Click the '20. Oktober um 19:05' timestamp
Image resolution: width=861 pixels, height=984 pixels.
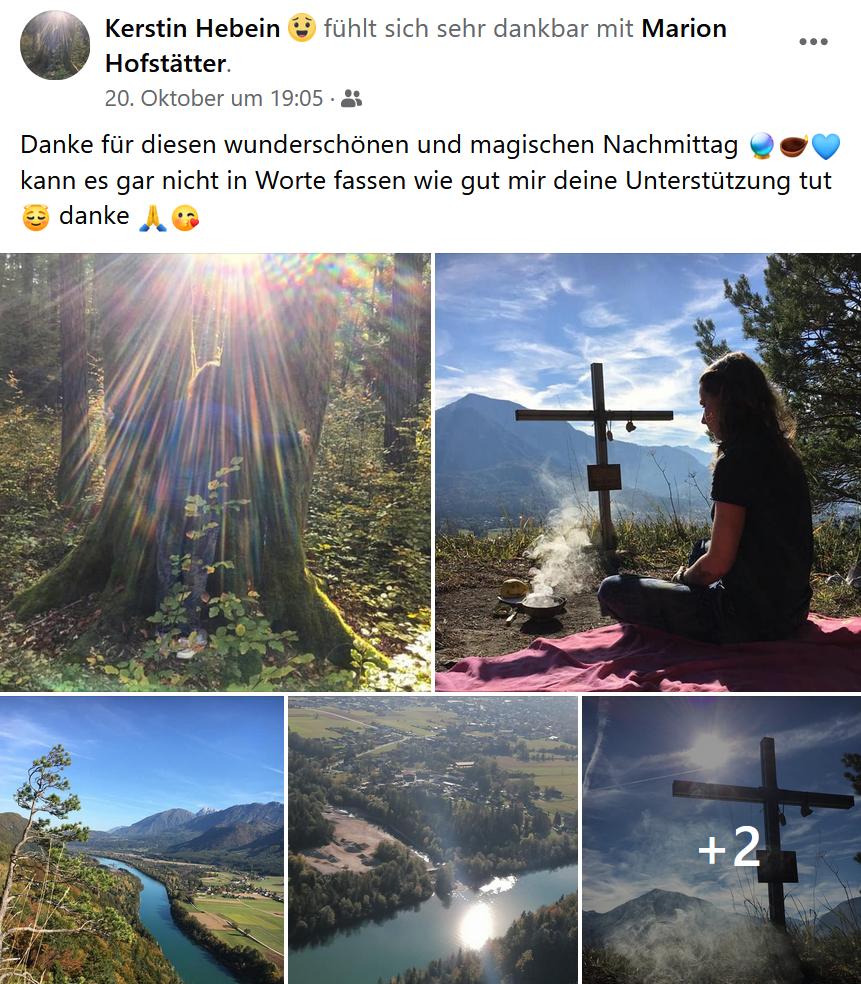pos(213,99)
